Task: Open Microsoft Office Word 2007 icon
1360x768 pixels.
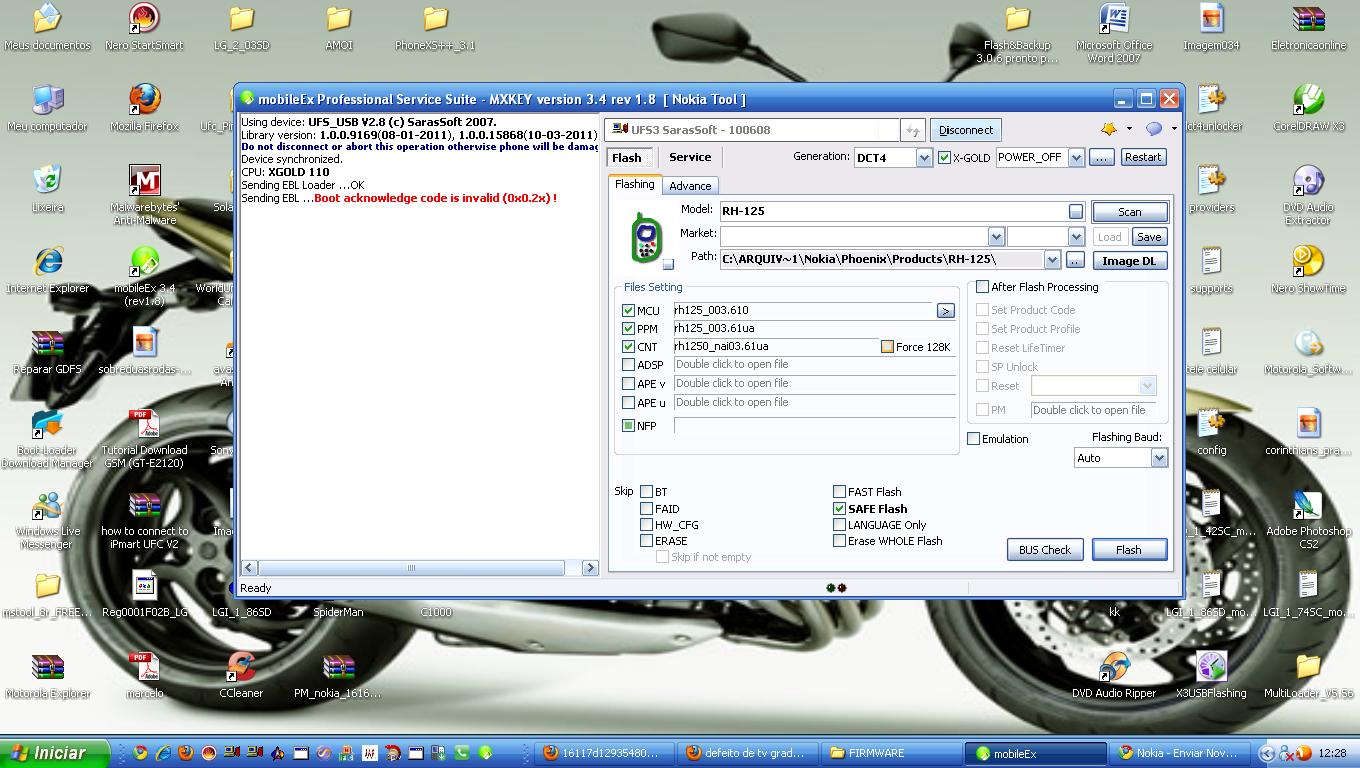Action: 1114,33
